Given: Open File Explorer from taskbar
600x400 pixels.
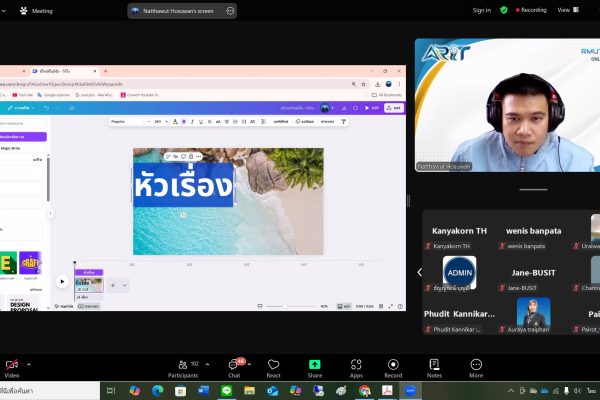Looking at the screenshot, I should click(x=249, y=390).
